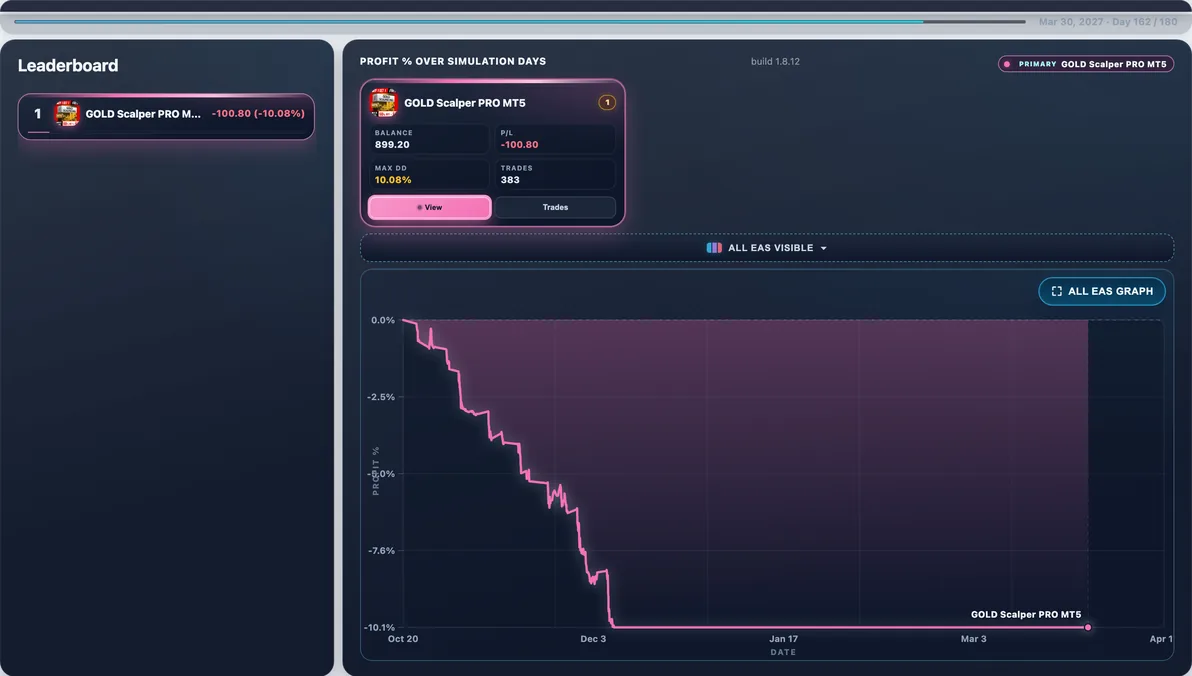Click the TRADES 383 value

(510, 180)
